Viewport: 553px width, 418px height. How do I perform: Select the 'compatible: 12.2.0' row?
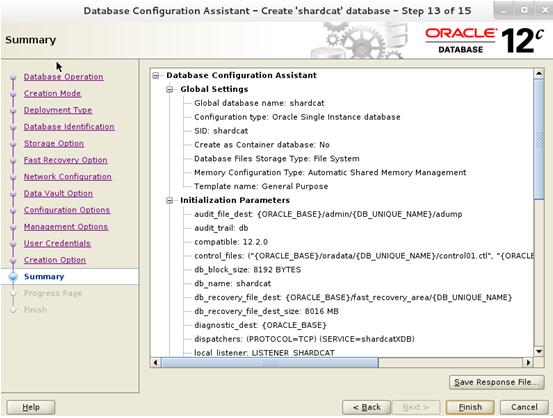point(231,242)
